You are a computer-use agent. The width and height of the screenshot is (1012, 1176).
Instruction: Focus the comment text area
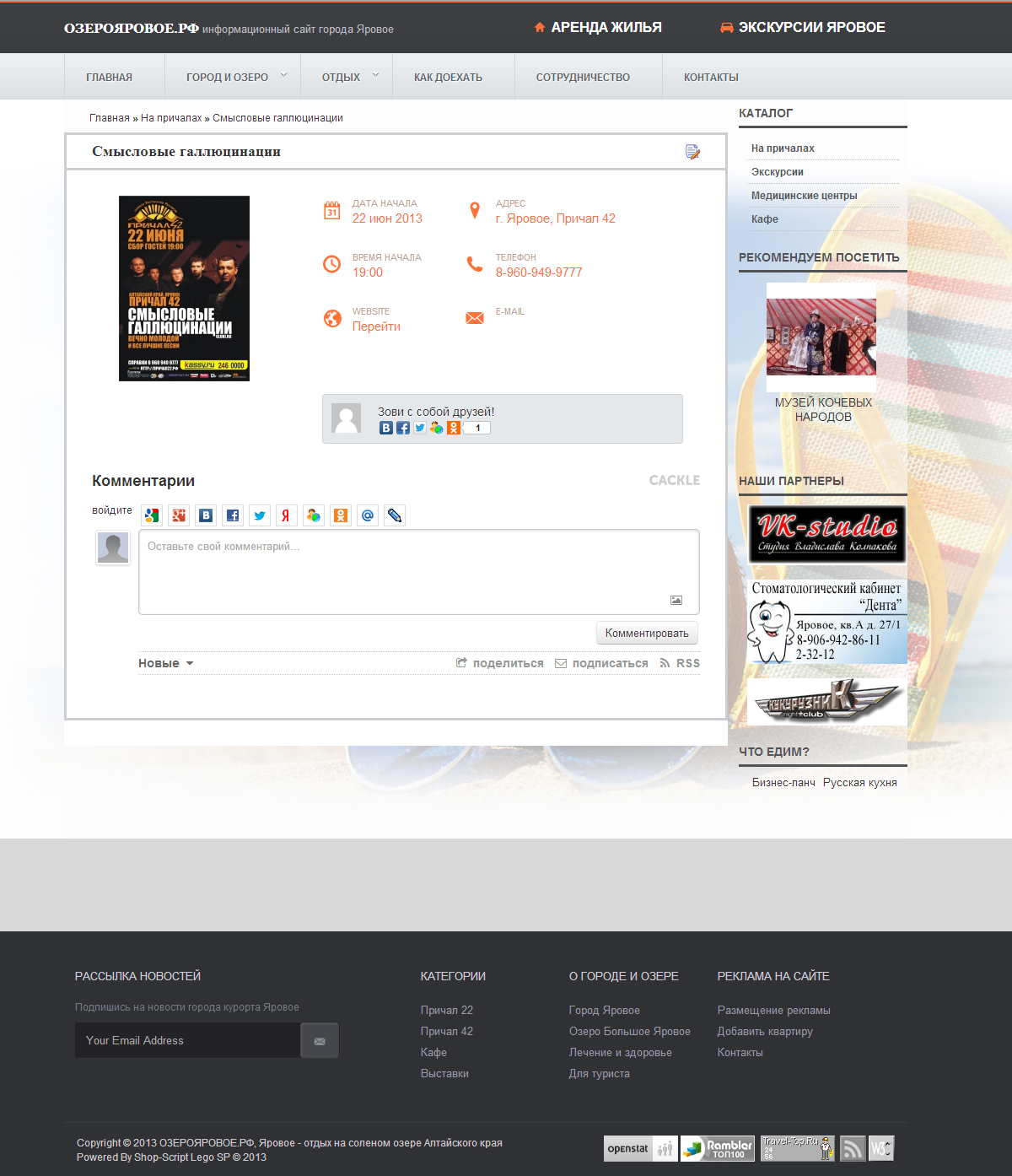tap(419, 572)
